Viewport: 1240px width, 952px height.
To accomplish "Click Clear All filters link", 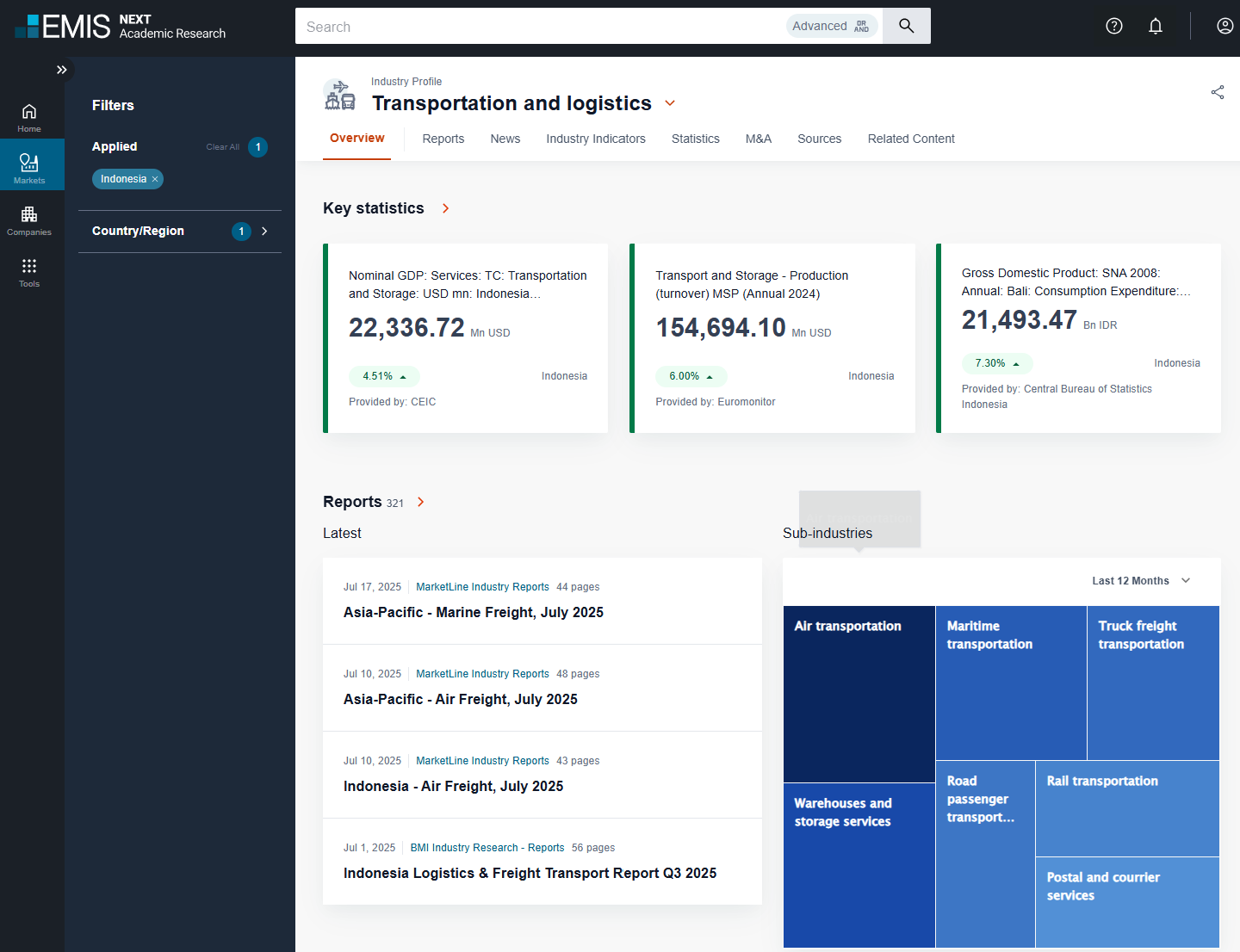I will pyautogui.click(x=222, y=147).
